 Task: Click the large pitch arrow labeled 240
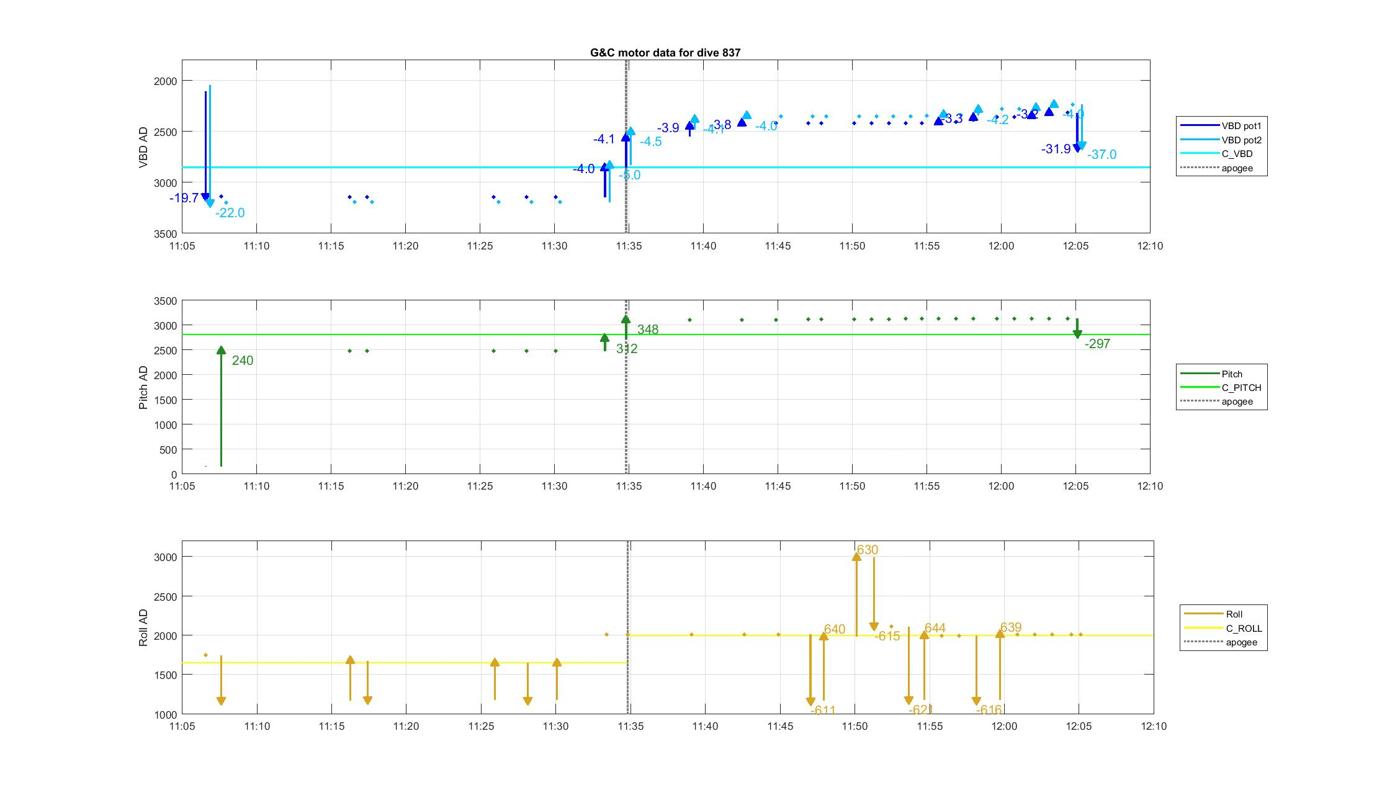pyautogui.click(x=221, y=406)
